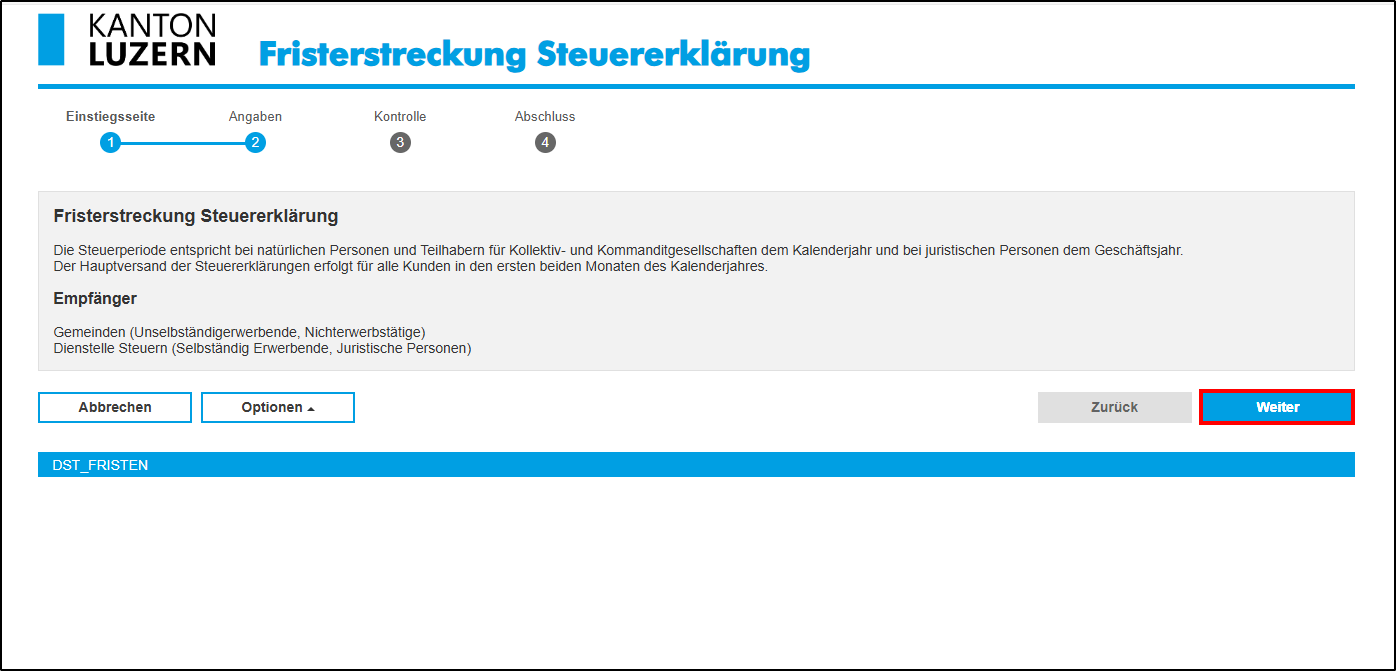Select the Einstiegsseite step label
1396x671 pixels.
click(x=110, y=117)
